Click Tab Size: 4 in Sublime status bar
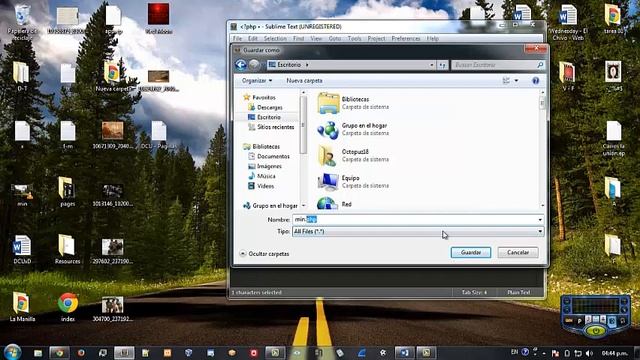 tap(474, 292)
